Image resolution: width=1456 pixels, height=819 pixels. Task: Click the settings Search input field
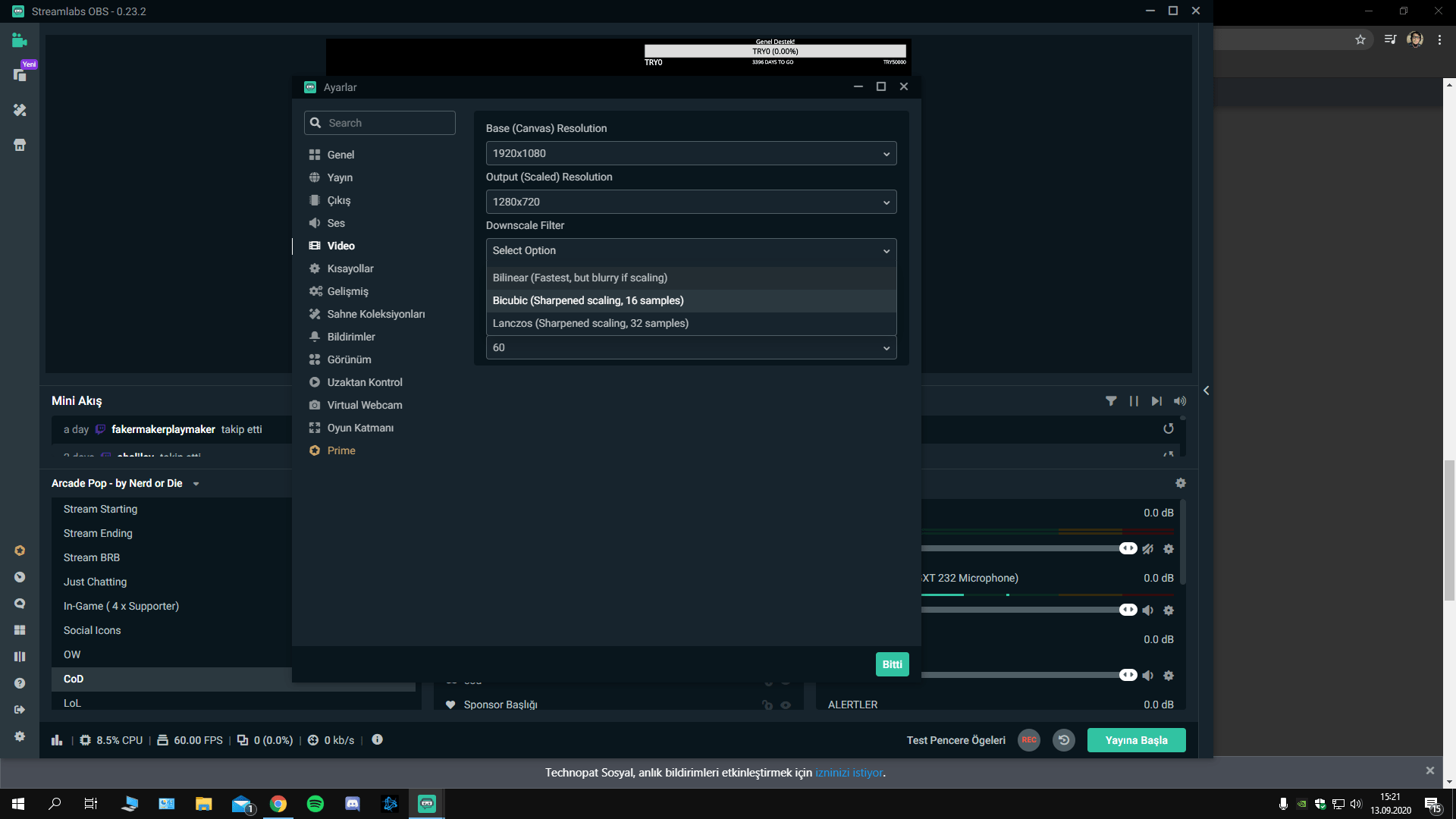point(387,123)
